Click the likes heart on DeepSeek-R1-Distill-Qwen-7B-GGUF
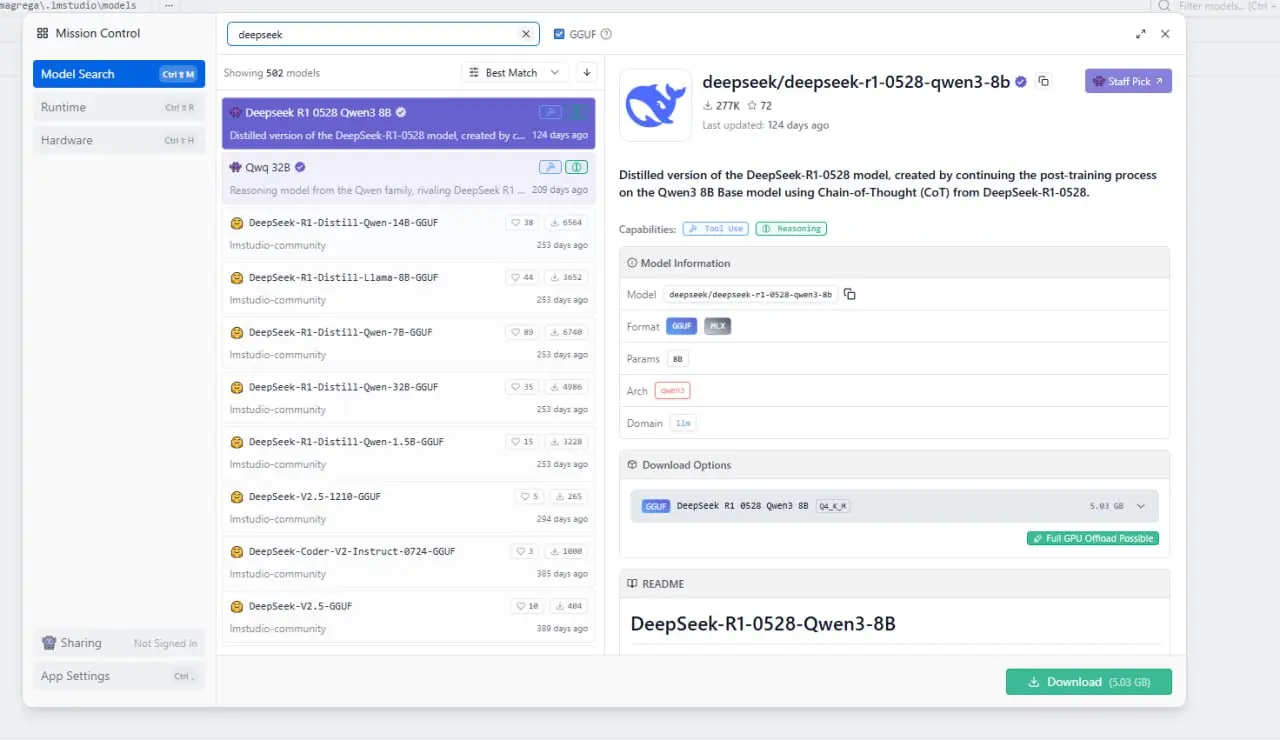The width and height of the screenshot is (1280, 740). point(515,332)
